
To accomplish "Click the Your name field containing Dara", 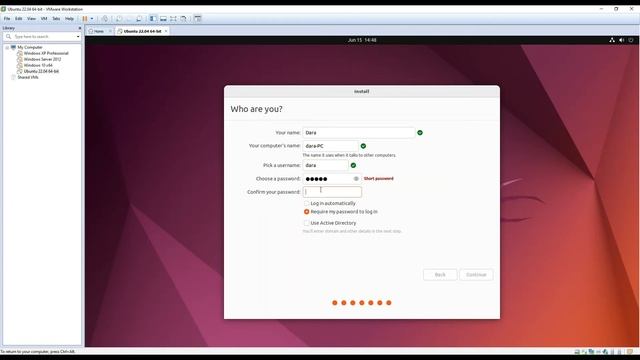I will click(x=358, y=133).
